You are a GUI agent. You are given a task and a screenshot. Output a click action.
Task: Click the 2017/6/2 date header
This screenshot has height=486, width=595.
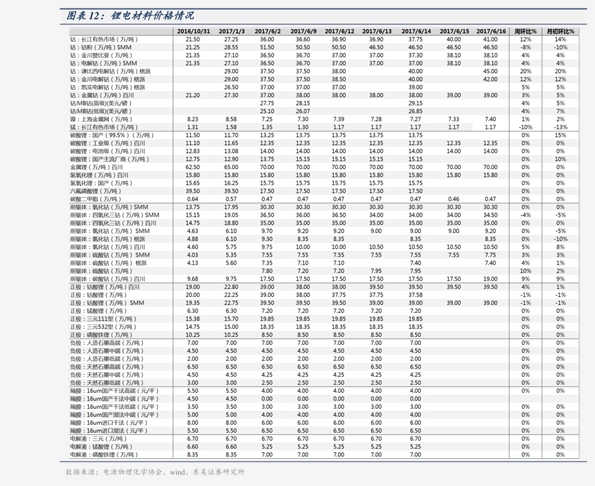pyautogui.click(x=267, y=31)
